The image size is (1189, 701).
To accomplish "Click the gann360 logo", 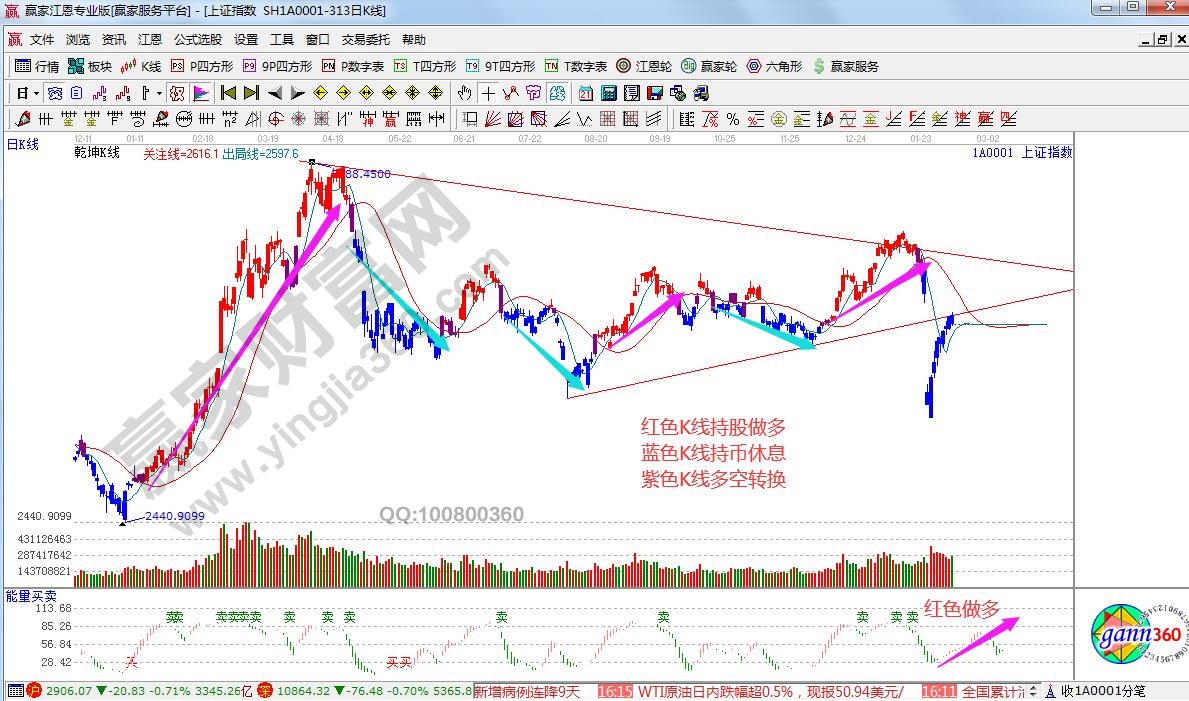I will pos(1136,636).
